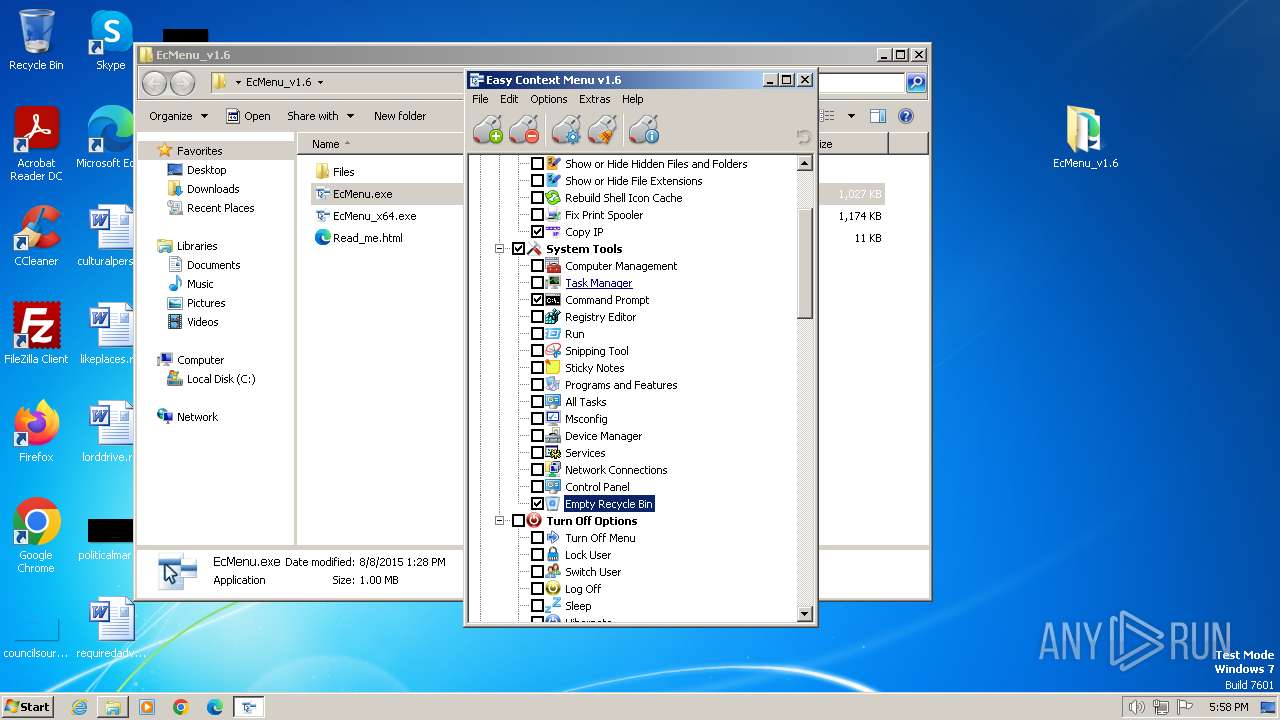Viewport: 1280px width, 720px height.
Task: Click the tree list scroll up arrow
Action: pos(805,164)
